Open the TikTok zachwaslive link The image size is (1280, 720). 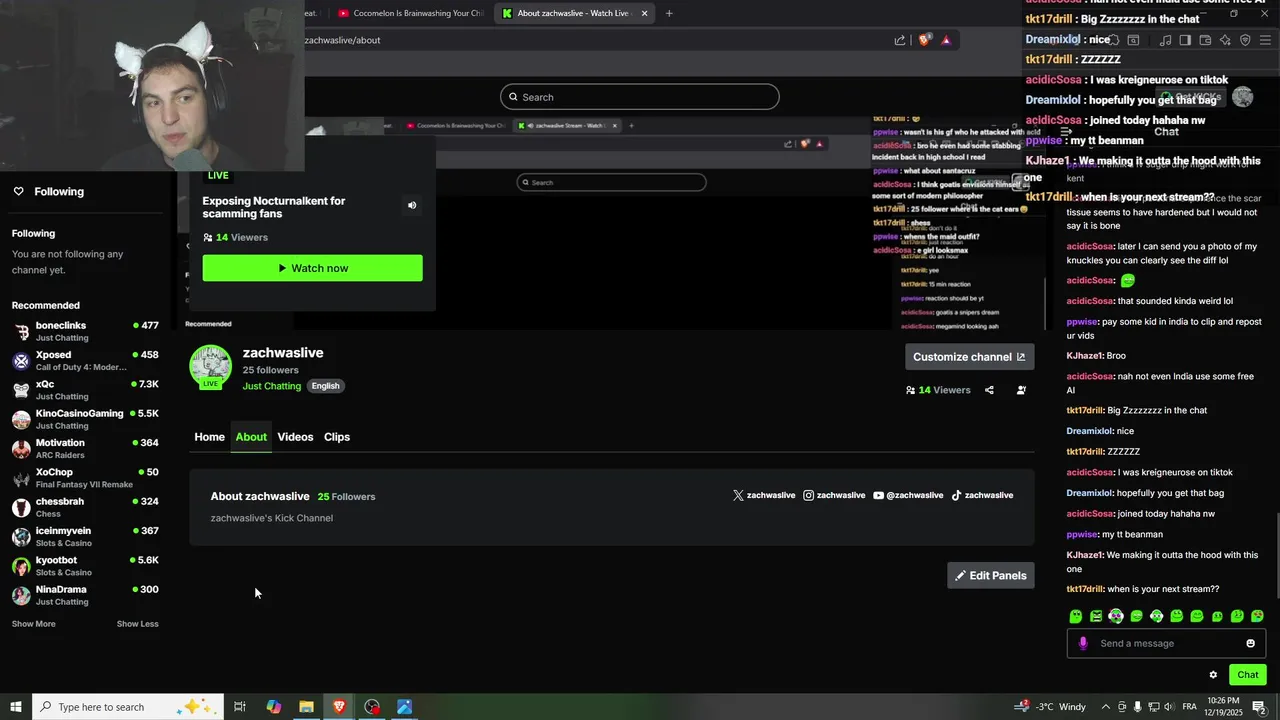(x=982, y=495)
